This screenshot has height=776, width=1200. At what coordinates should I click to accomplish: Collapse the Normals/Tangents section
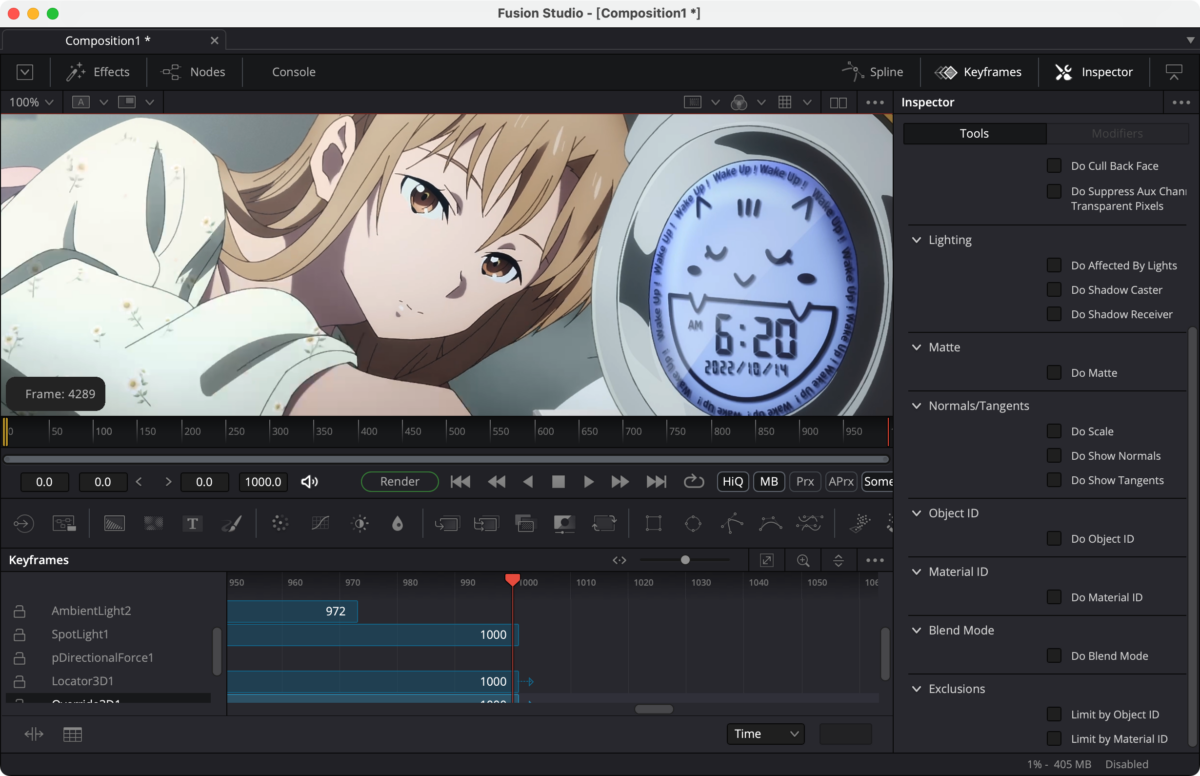point(917,406)
